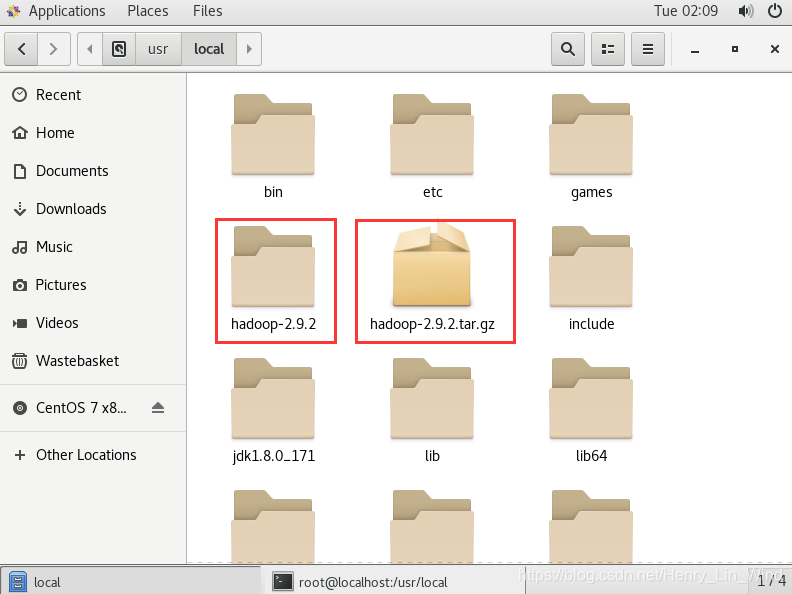The width and height of the screenshot is (792, 594).
Task: Select the bin folder icon
Action: tap(273, 135)
